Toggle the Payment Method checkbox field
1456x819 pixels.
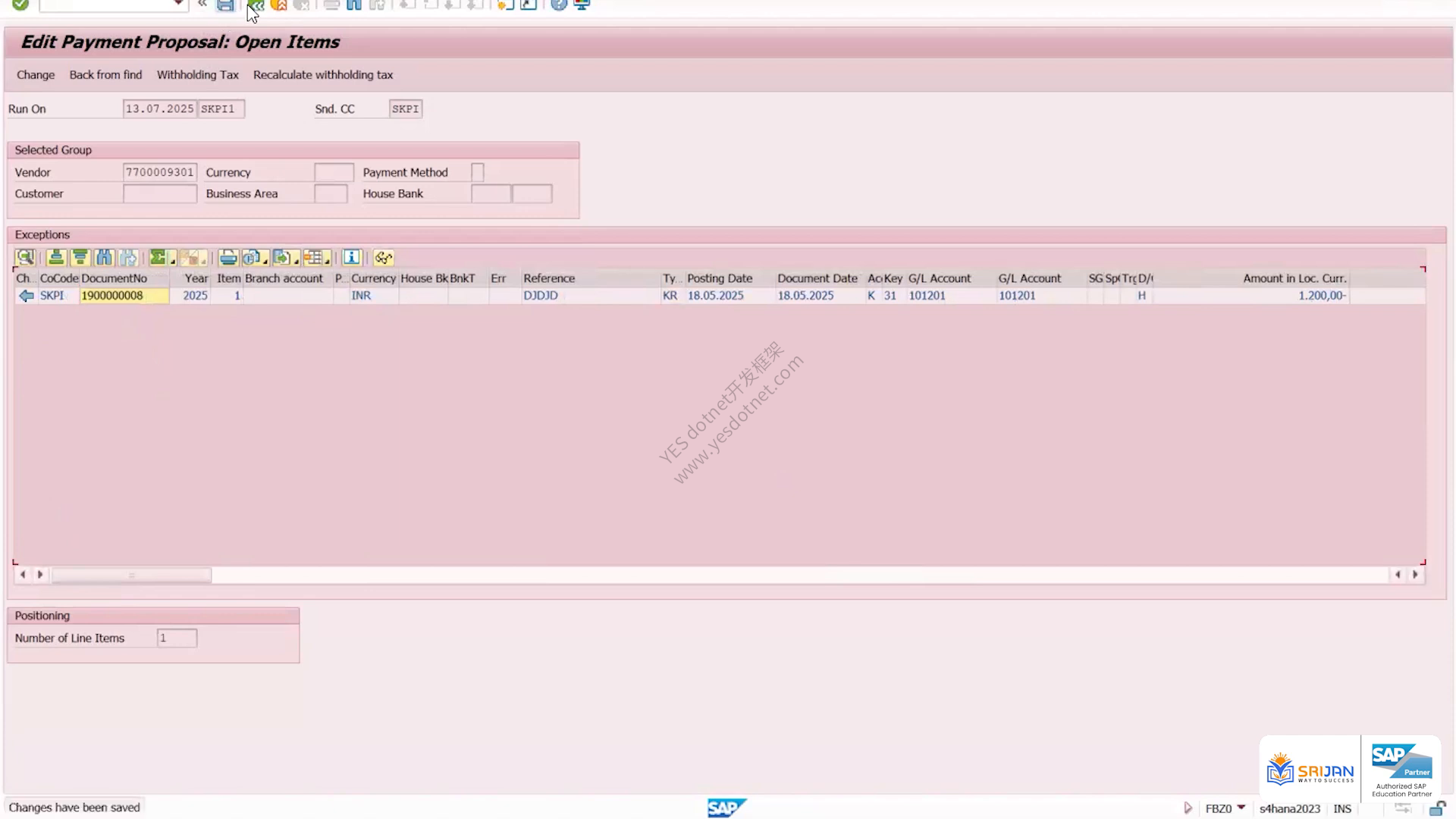tap(478, 173)
